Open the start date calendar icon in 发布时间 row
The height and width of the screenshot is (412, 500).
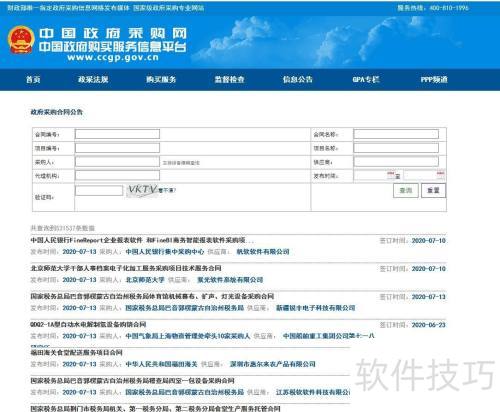click(x=391, y=175)
